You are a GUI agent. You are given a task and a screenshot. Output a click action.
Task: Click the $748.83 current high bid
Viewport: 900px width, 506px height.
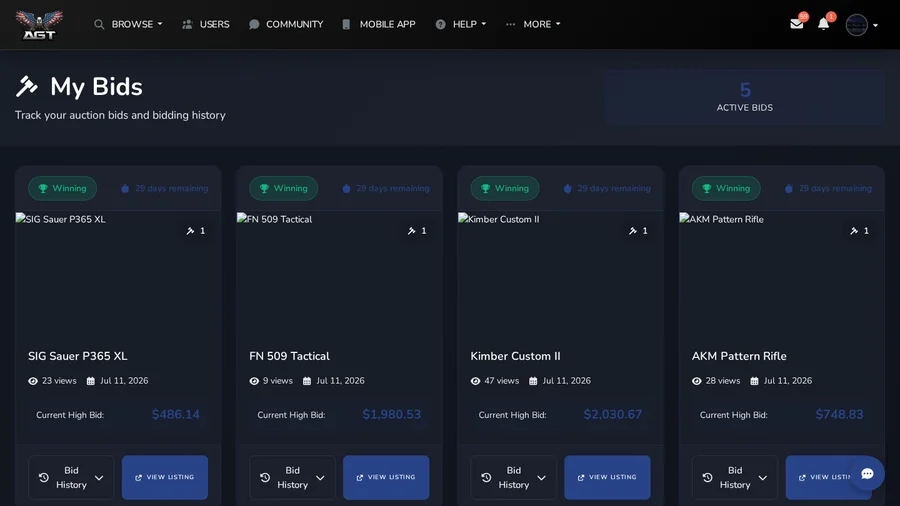(839, 414)
